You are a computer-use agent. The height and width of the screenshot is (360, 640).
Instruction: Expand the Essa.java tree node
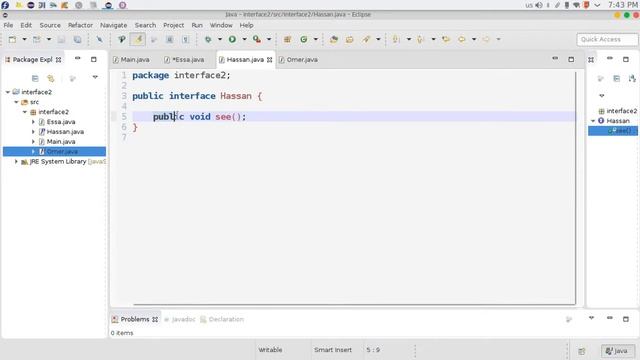[x=33, y=122]
